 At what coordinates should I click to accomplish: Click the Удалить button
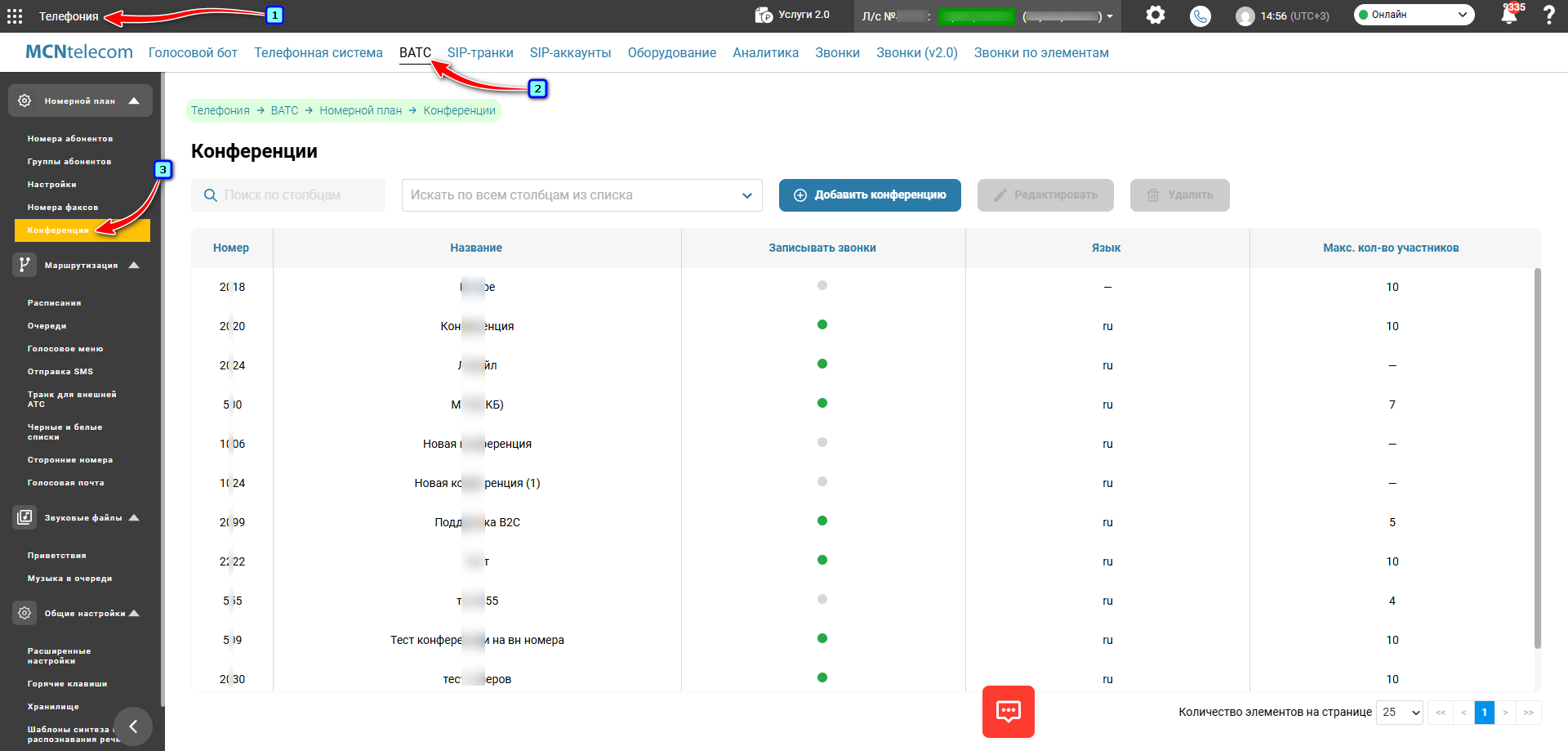tap(1179, 195)
